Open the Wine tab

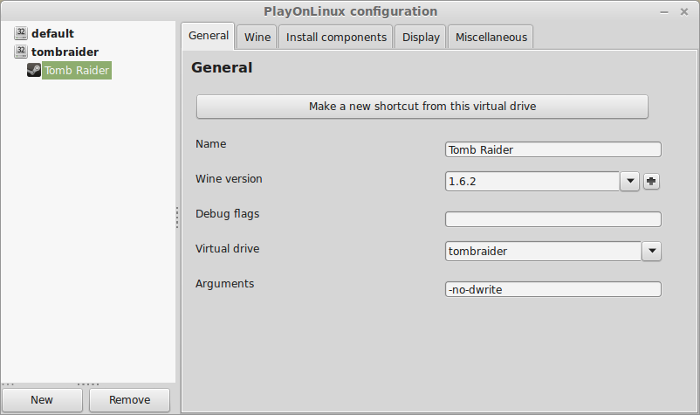pyautogui.click(x=257, y=37)
